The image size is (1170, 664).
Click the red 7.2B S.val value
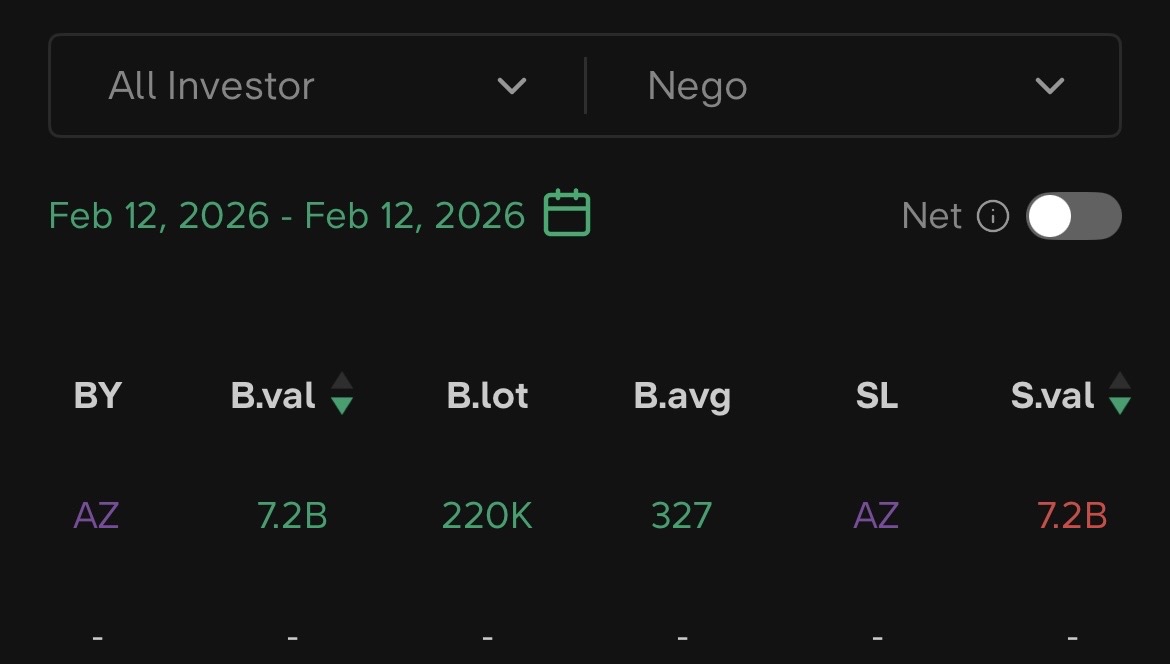tap(1072, 516)
